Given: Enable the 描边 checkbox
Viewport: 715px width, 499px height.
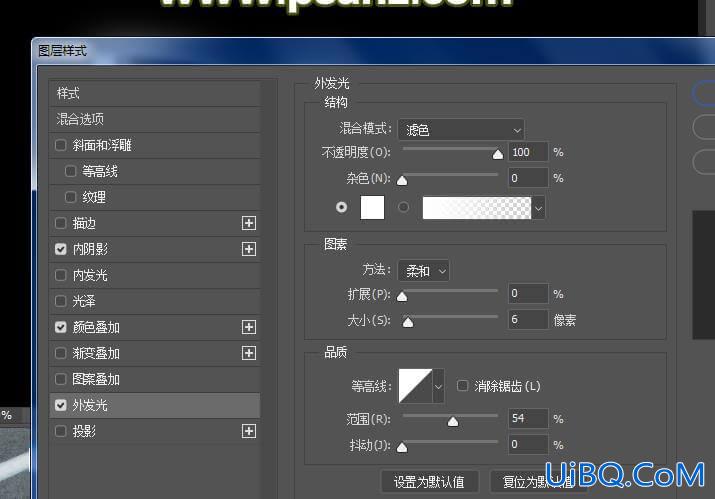Looking at the screenshot, I should 61,223.
